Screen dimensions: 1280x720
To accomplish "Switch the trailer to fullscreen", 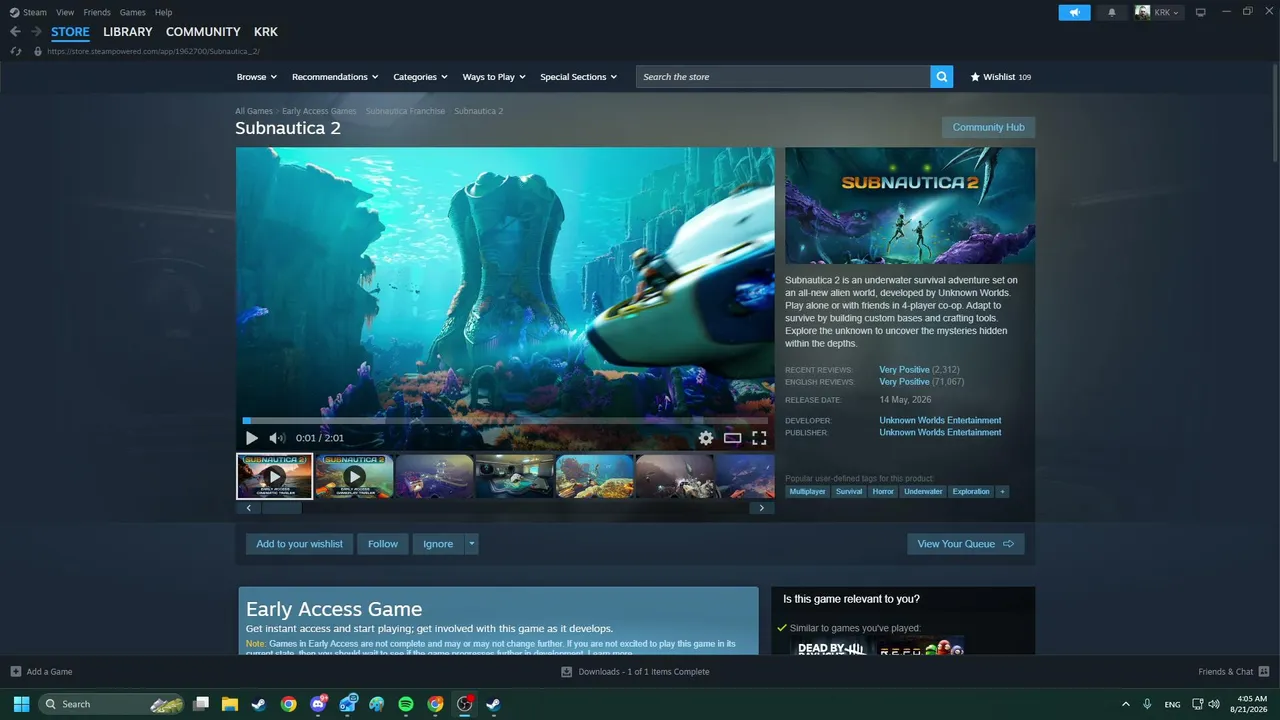I will pos(759,438).
